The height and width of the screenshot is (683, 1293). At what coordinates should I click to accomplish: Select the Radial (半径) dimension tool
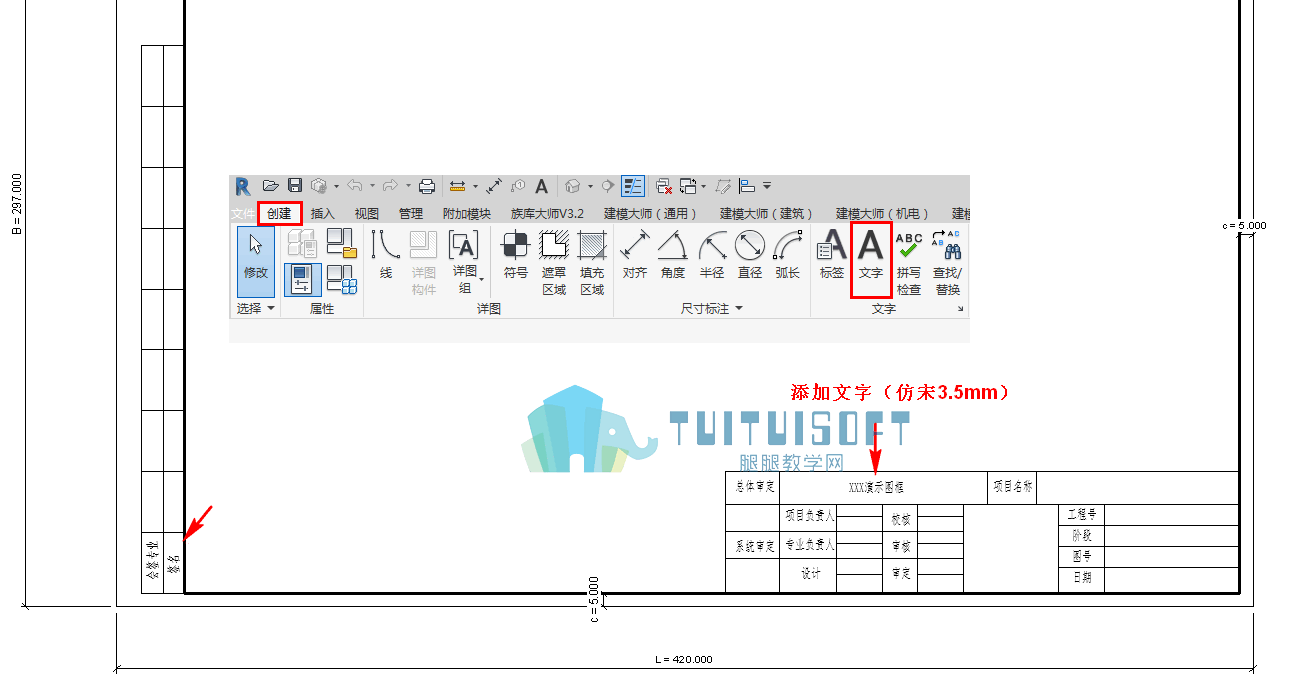712,254
